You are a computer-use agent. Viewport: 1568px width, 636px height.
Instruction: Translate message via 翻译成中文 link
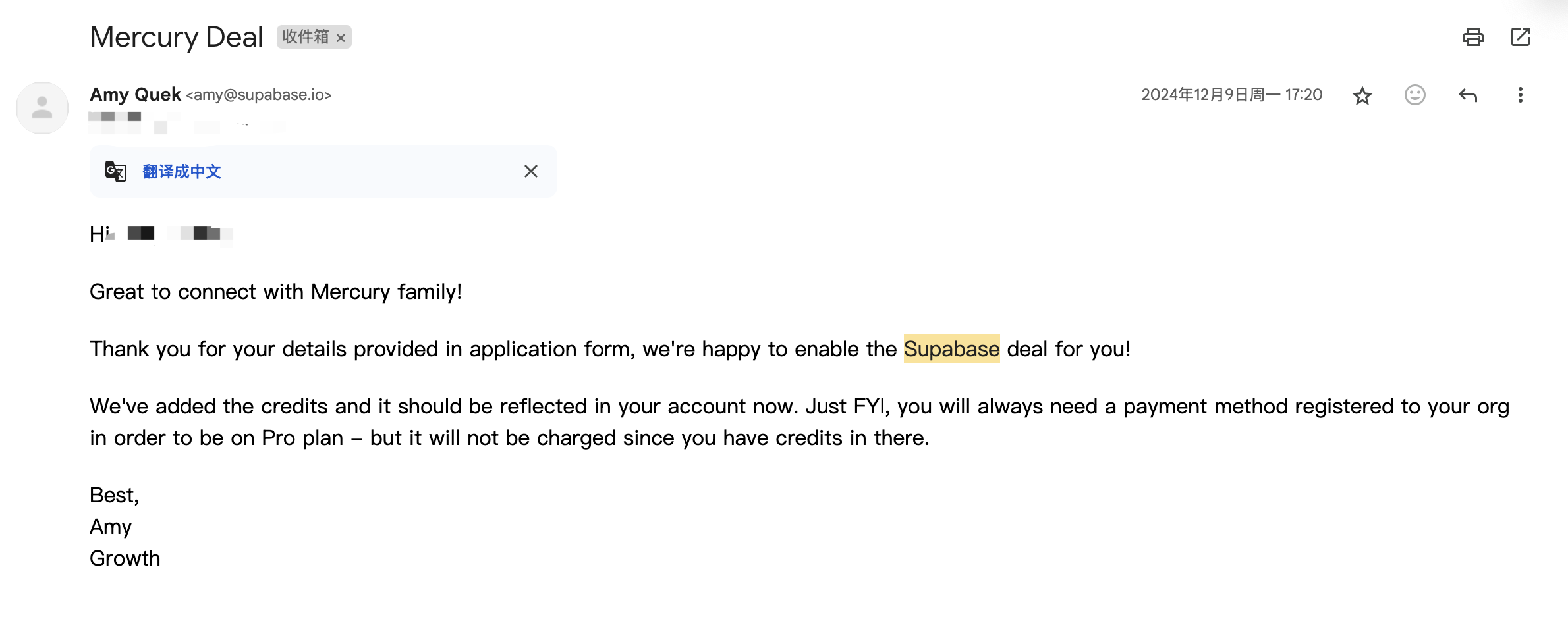(x=182, y=172)
